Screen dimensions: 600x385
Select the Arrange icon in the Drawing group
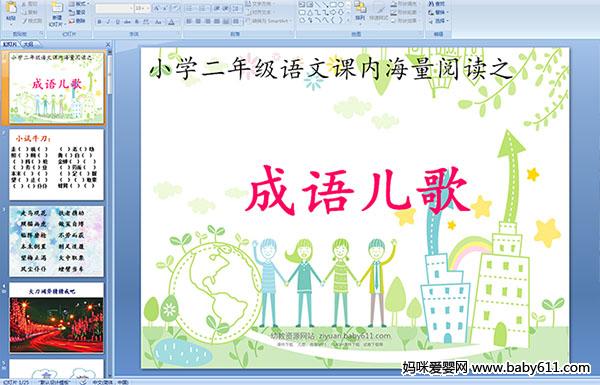(x=360, y=11)
